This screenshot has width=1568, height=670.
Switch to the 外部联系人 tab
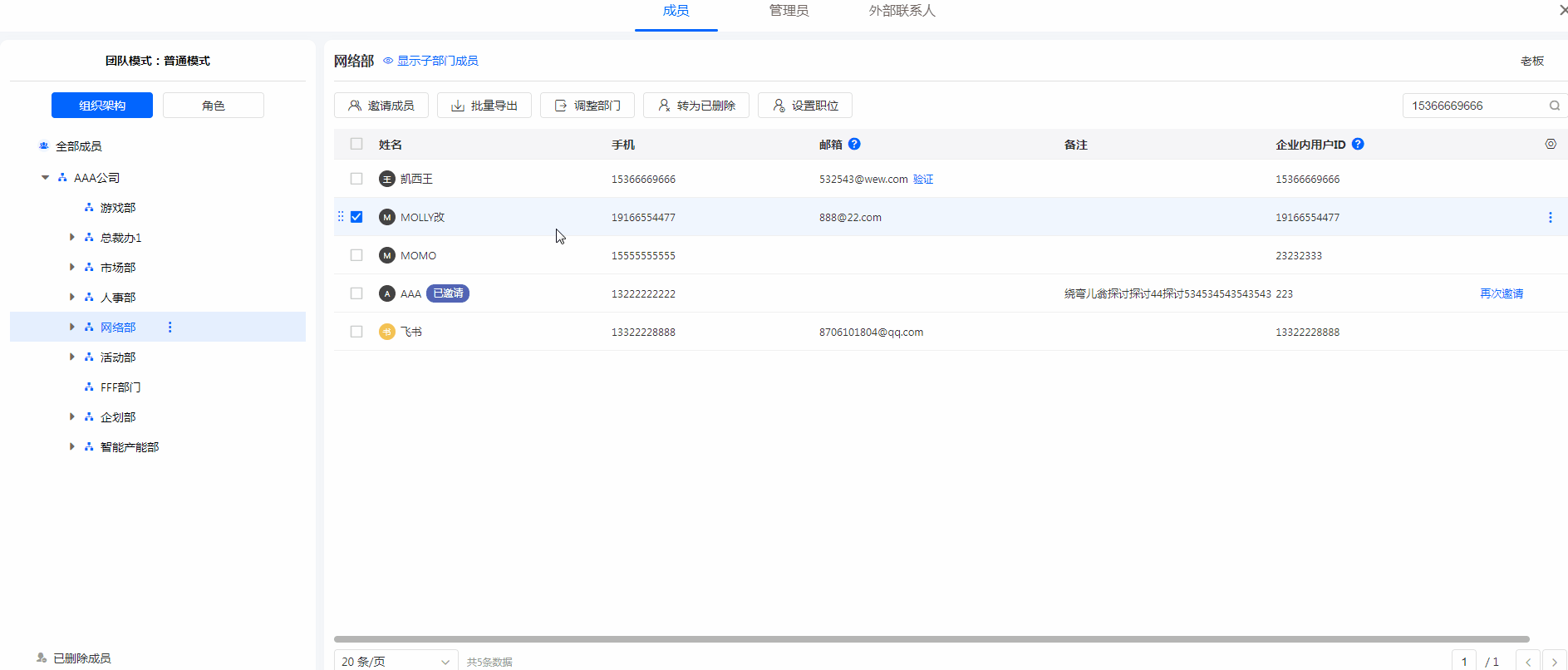902,12
